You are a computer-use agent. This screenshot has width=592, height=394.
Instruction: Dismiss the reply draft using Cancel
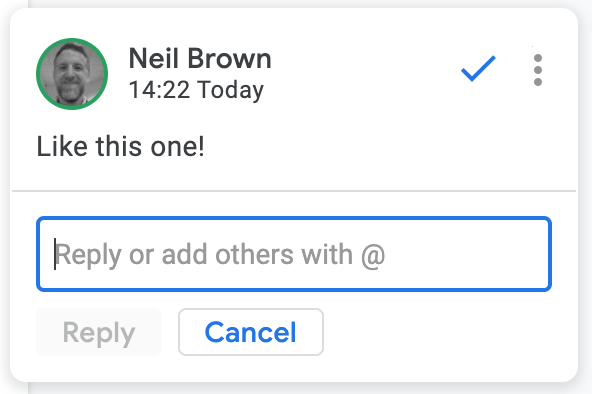coord(251,332)
